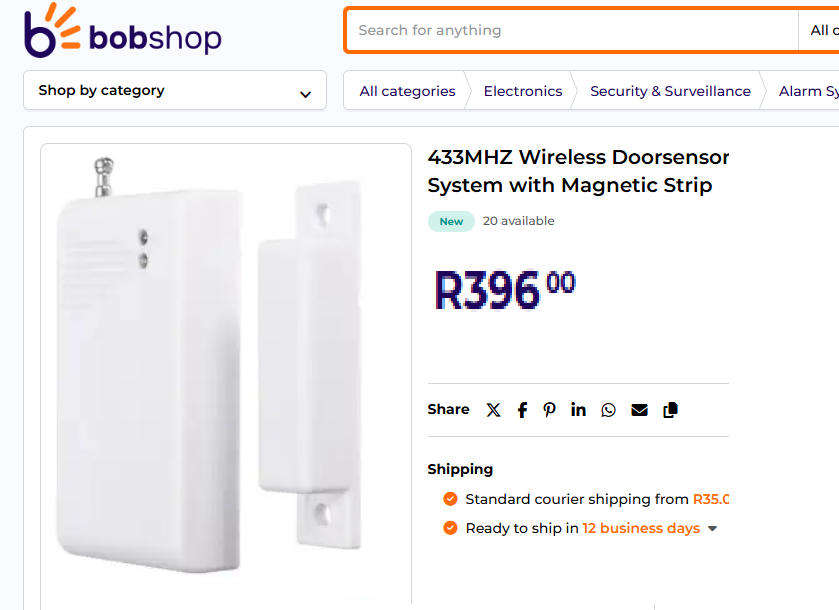Pin this doorsensor to Pinterest
This screenshot has width=839, height=610.
click(x=549, y=409)
